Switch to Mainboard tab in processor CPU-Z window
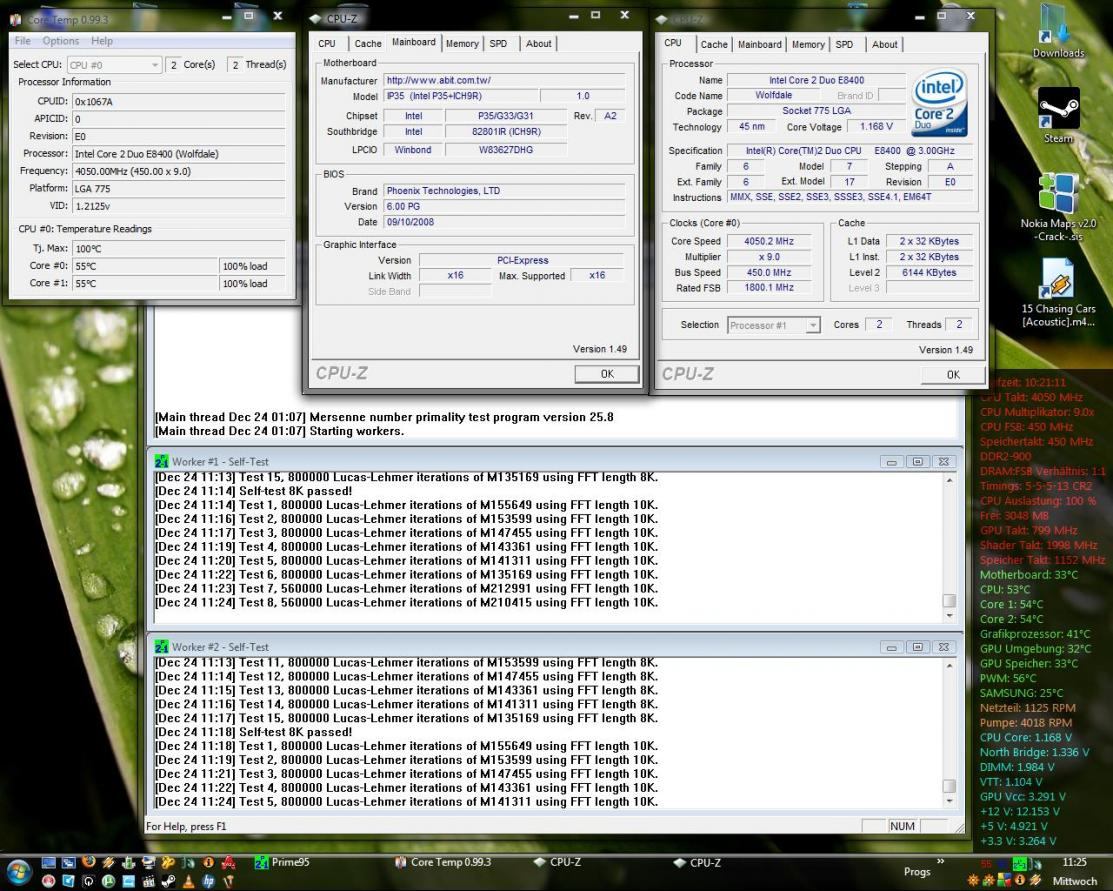1113x891 pixels. 760,45
